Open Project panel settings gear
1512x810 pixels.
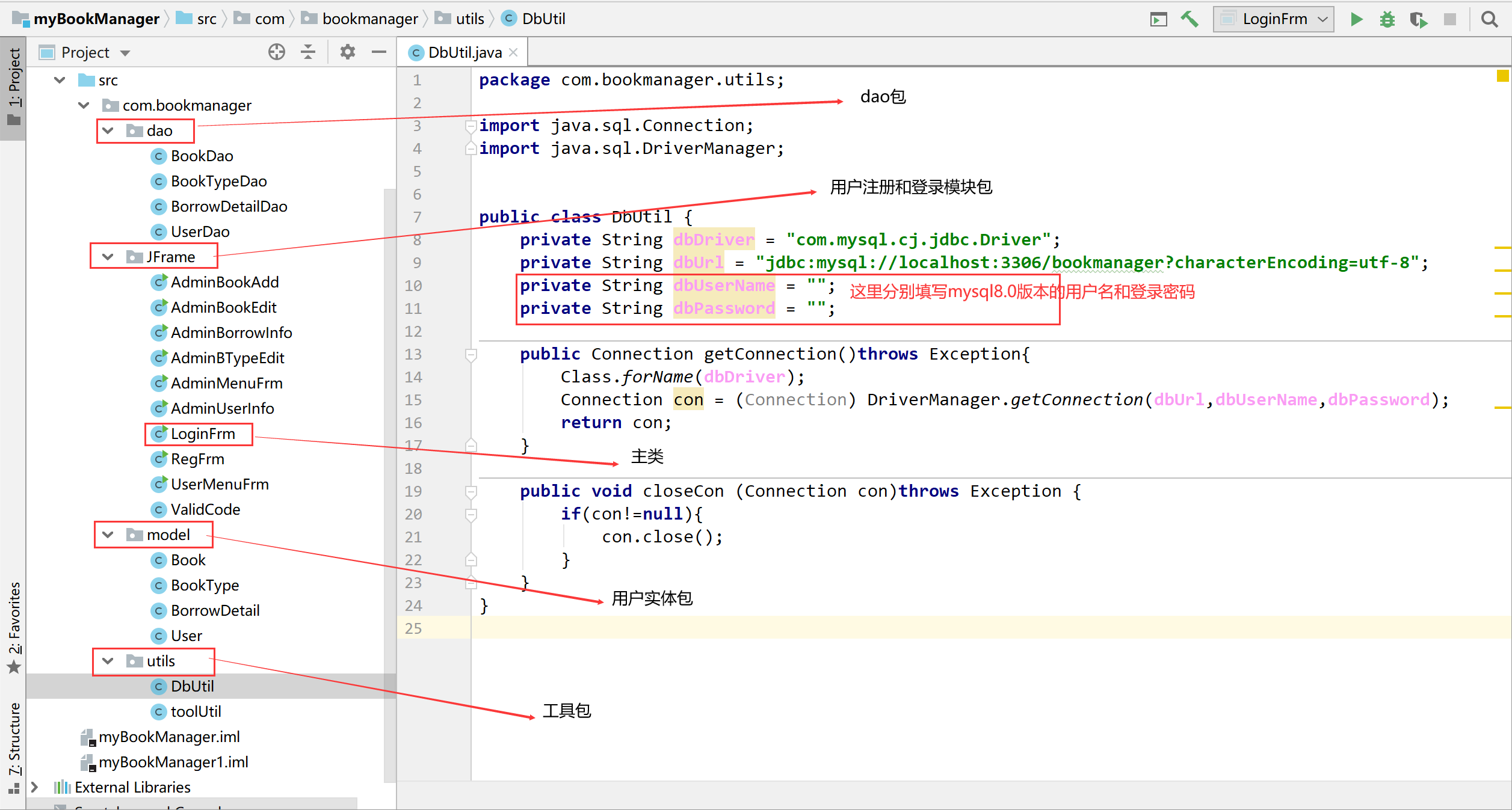(348, 52)
